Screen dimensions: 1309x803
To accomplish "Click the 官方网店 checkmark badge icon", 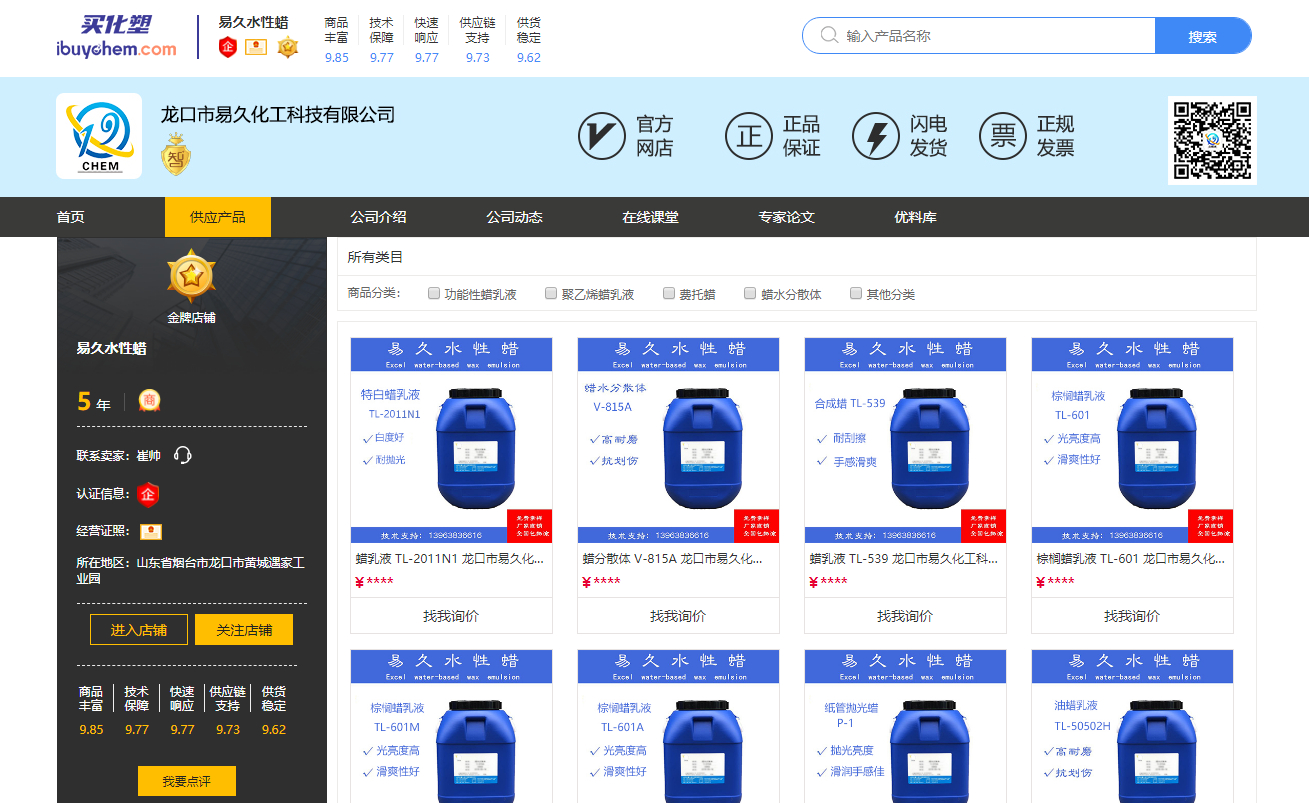I will [601, 136].
